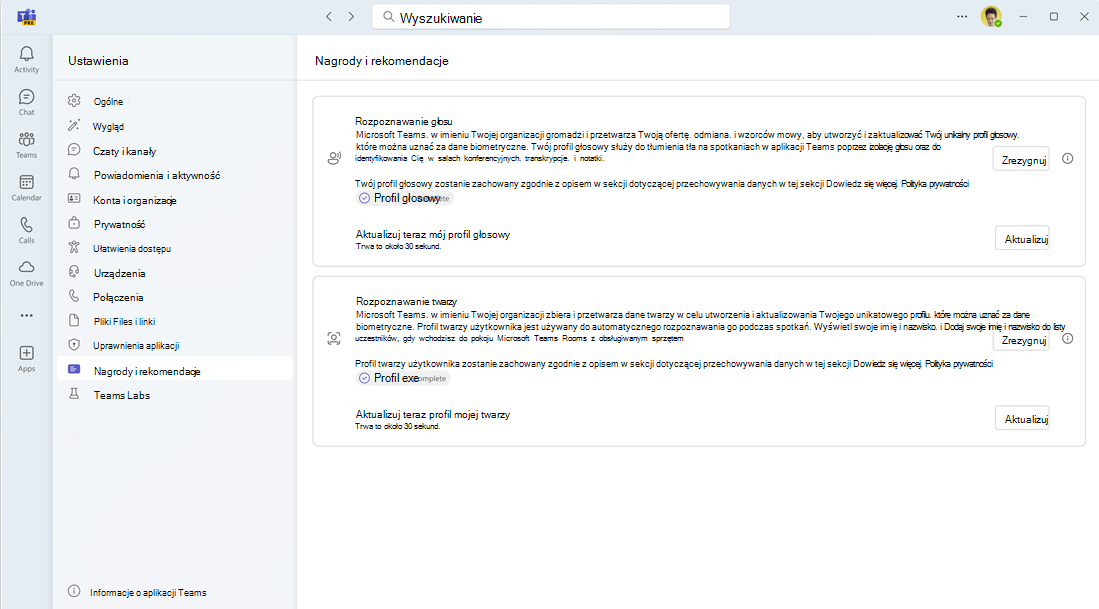Click the lock icon beside Prywatność

tap(74, 224)
